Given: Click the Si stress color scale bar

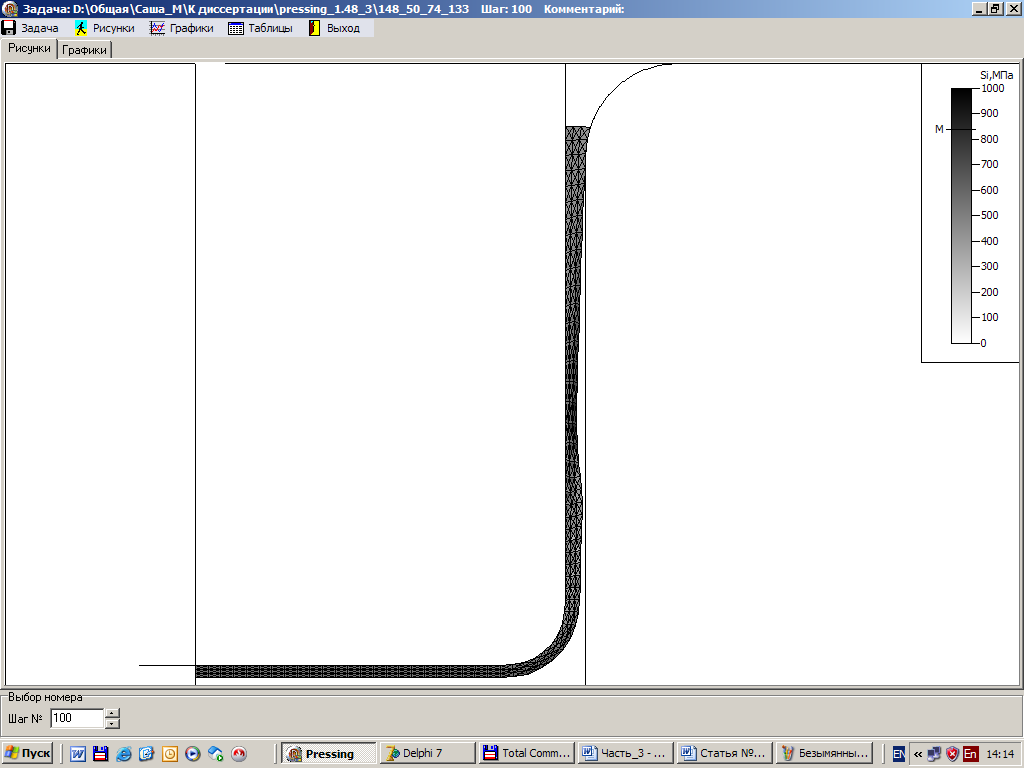Looking at the screenshot, I should [x=961, y=216].
